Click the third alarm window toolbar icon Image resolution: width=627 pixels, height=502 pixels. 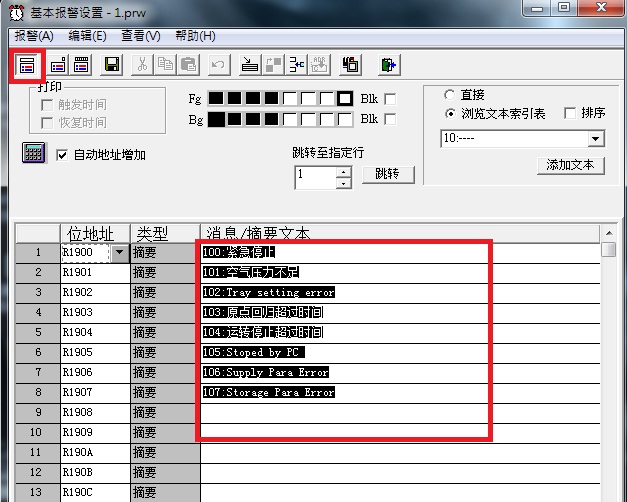pyautogui.click(x=82, y=65)
